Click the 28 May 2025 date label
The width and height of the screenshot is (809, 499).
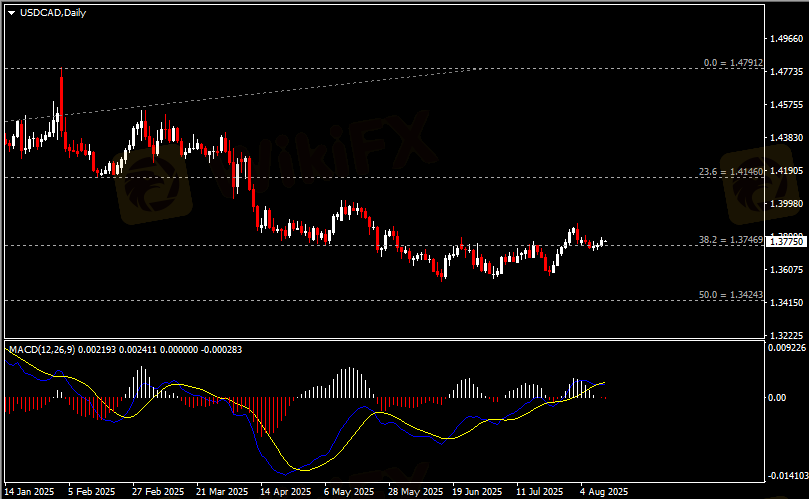[415, 492]
